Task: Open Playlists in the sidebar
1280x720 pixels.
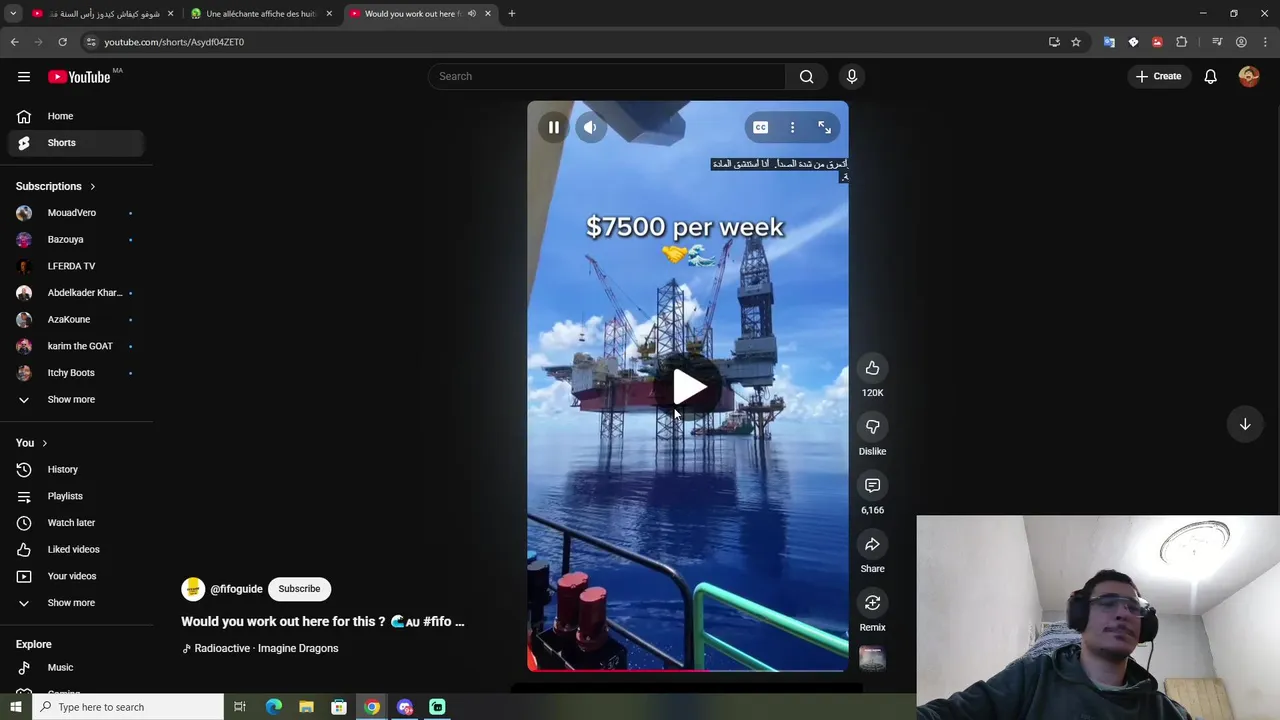Action: point(76,496)
